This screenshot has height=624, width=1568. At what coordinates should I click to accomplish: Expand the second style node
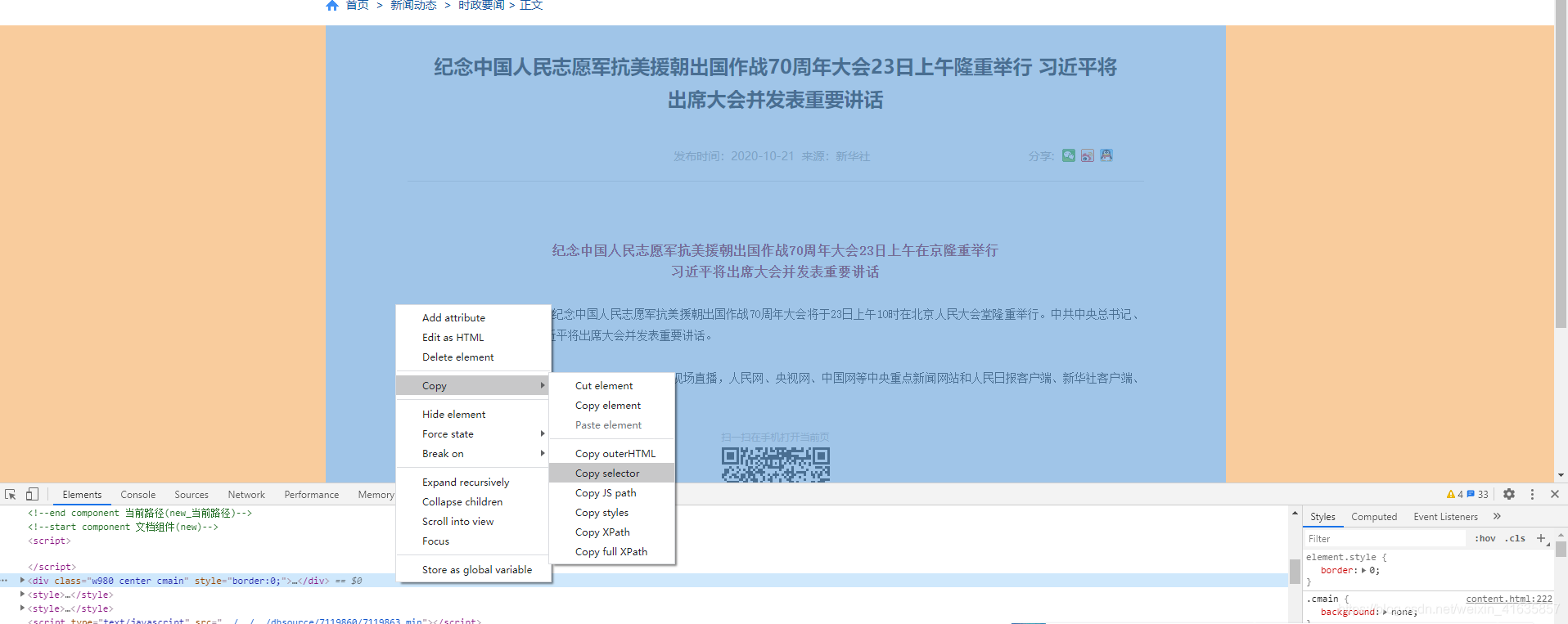[x=22, y=608]
